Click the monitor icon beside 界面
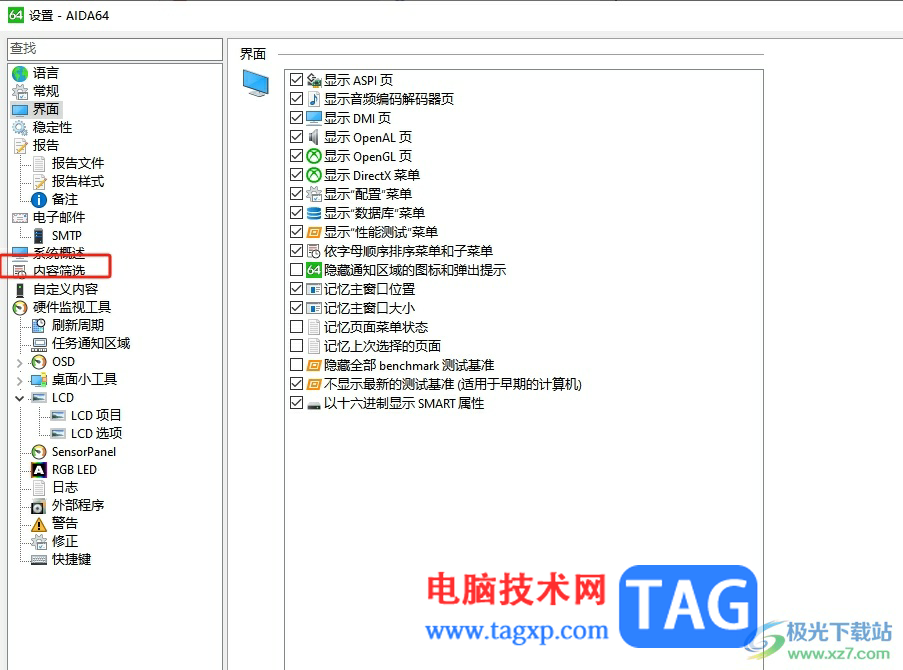Viewport: 903px width, 670px height. [x=20, y=109]
